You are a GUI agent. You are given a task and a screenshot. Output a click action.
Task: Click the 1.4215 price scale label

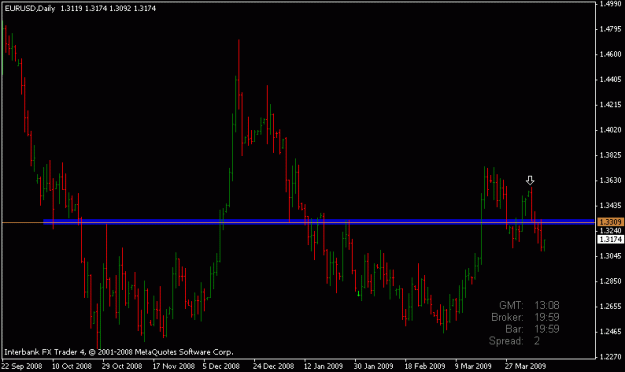coord(610,105)
